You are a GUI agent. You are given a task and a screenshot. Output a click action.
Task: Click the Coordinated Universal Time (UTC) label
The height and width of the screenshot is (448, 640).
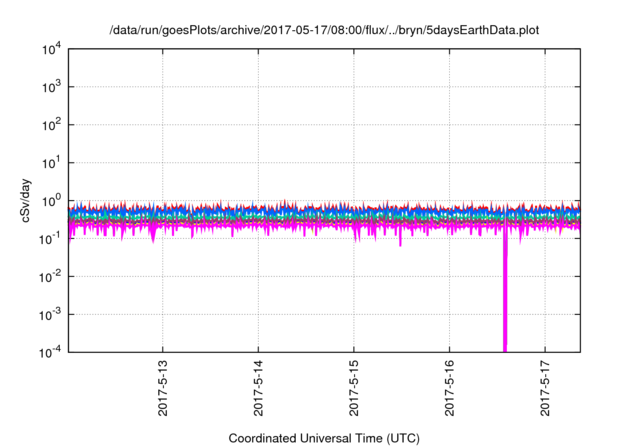[x=324, y=438]
